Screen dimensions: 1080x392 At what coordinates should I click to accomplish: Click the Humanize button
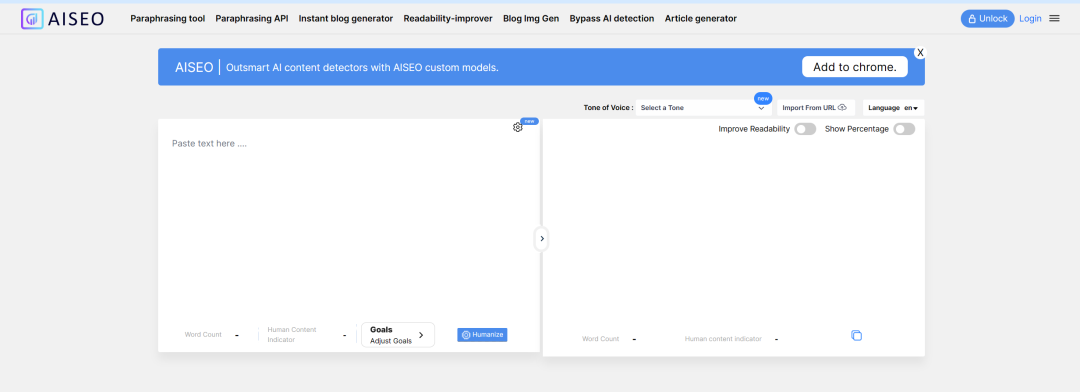pos(482,335)
